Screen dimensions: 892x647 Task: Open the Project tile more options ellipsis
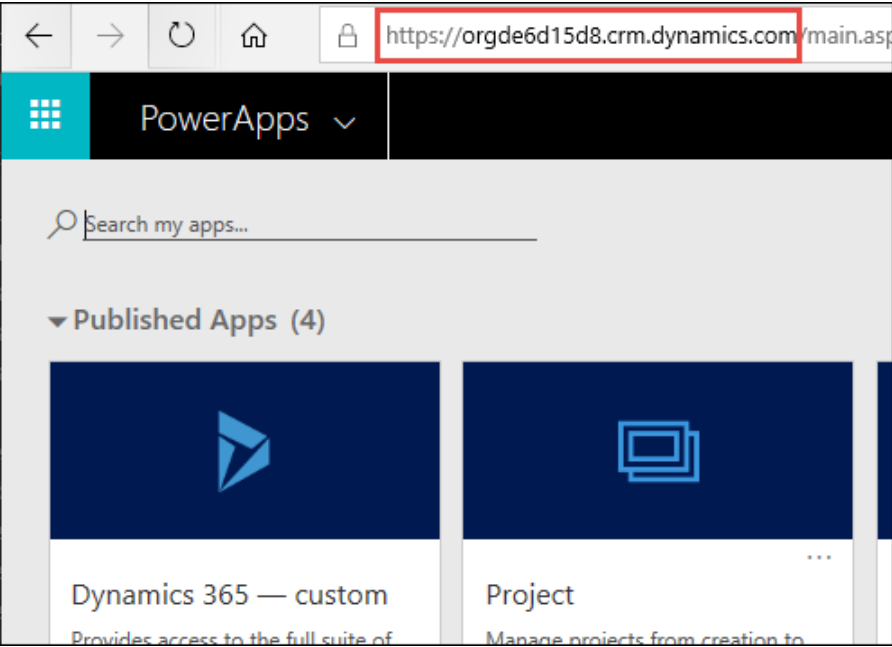click(819, 557)
